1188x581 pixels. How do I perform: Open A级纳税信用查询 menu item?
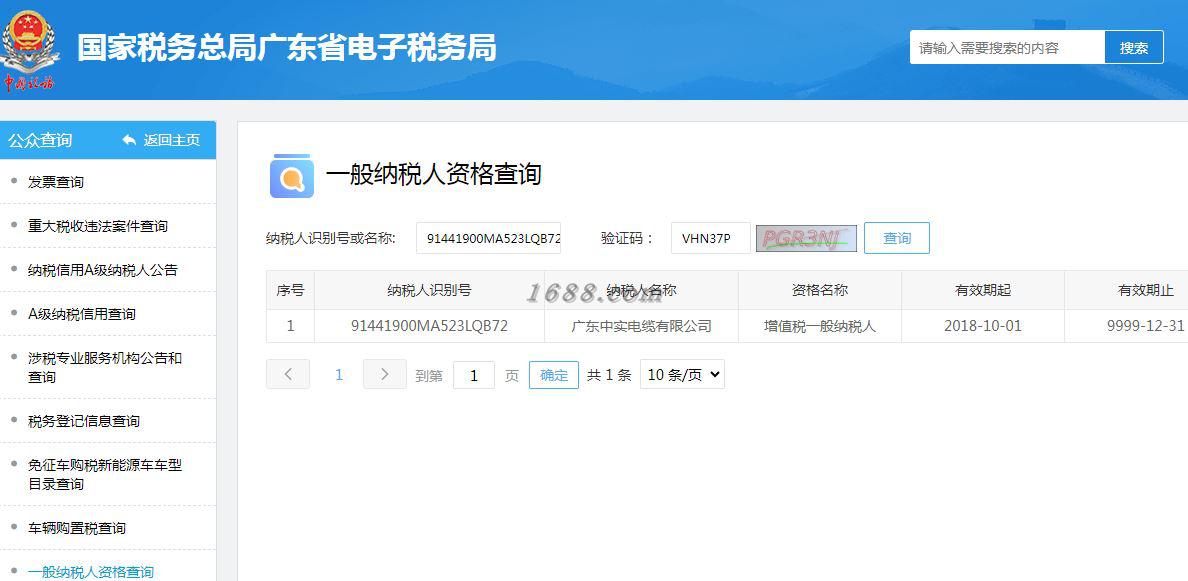pyautogui.click(x=82, y=314)
